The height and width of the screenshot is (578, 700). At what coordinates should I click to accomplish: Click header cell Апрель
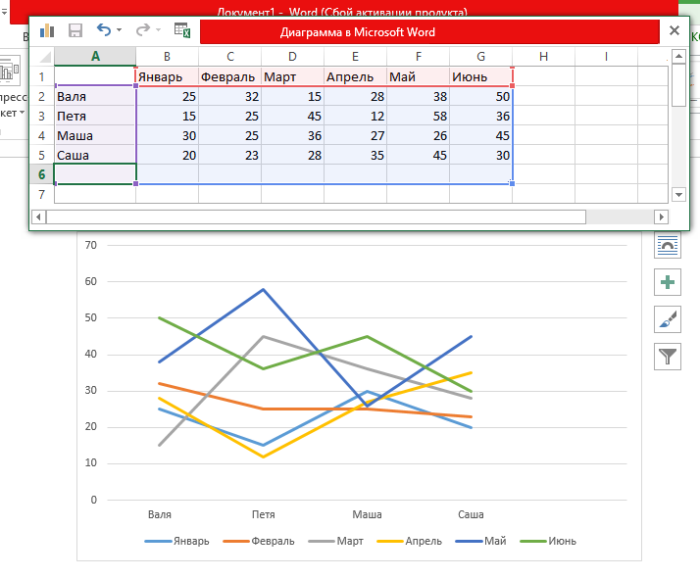(355, 77)
